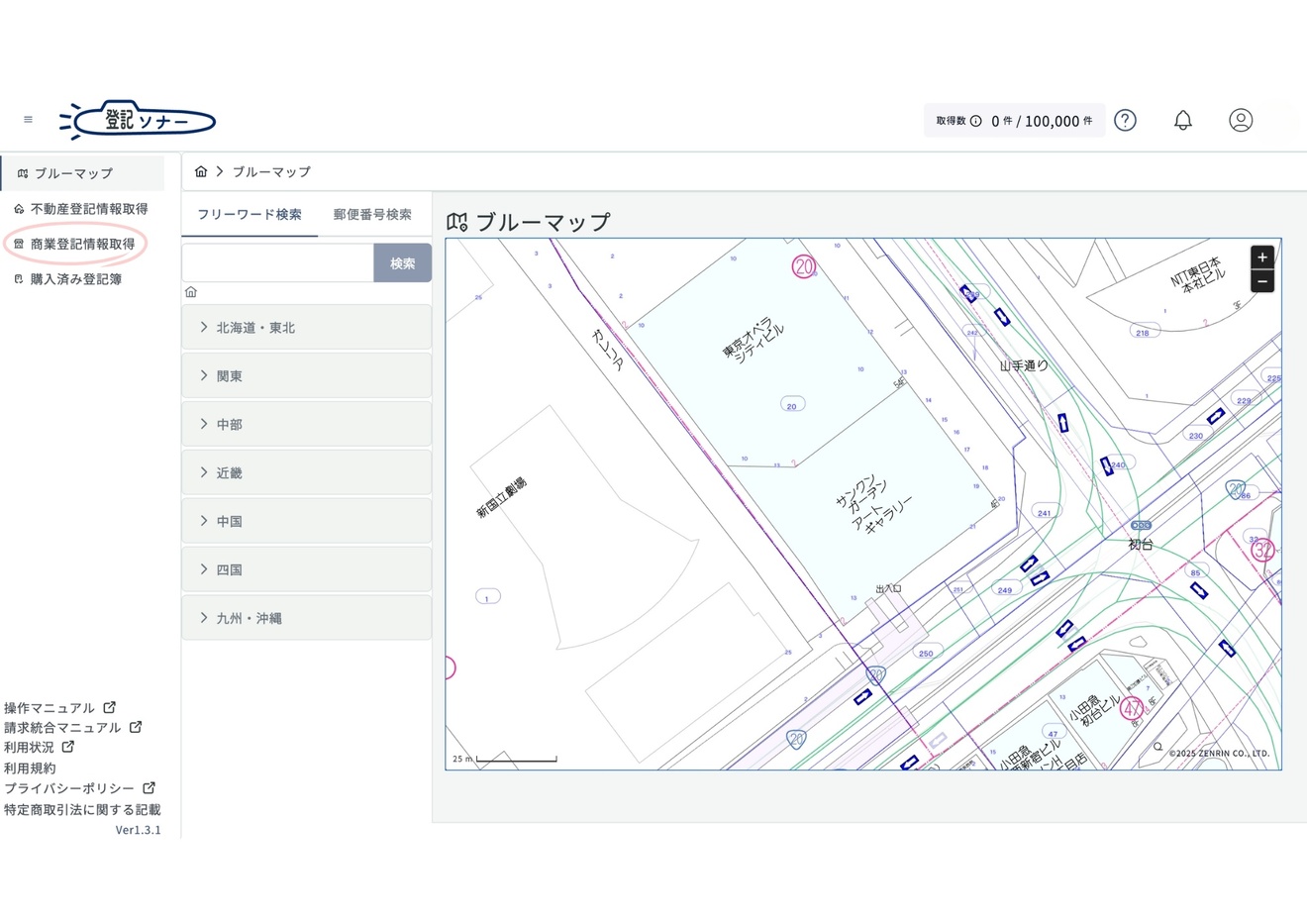Click 東京オペラシティビル on the map
This screenshot has height=924, width=1307.
[754, 343]
